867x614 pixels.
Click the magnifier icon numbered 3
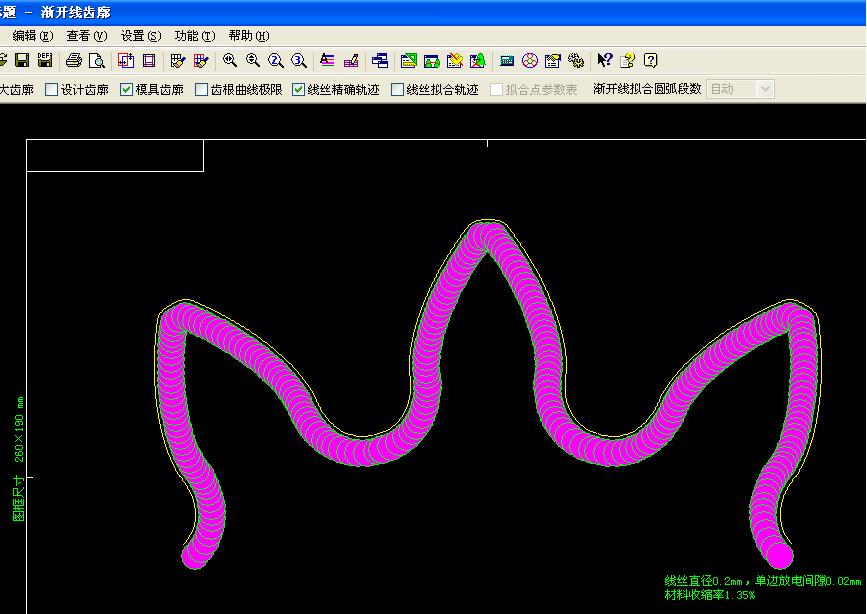pyautogui.click(x=299, y=60)
